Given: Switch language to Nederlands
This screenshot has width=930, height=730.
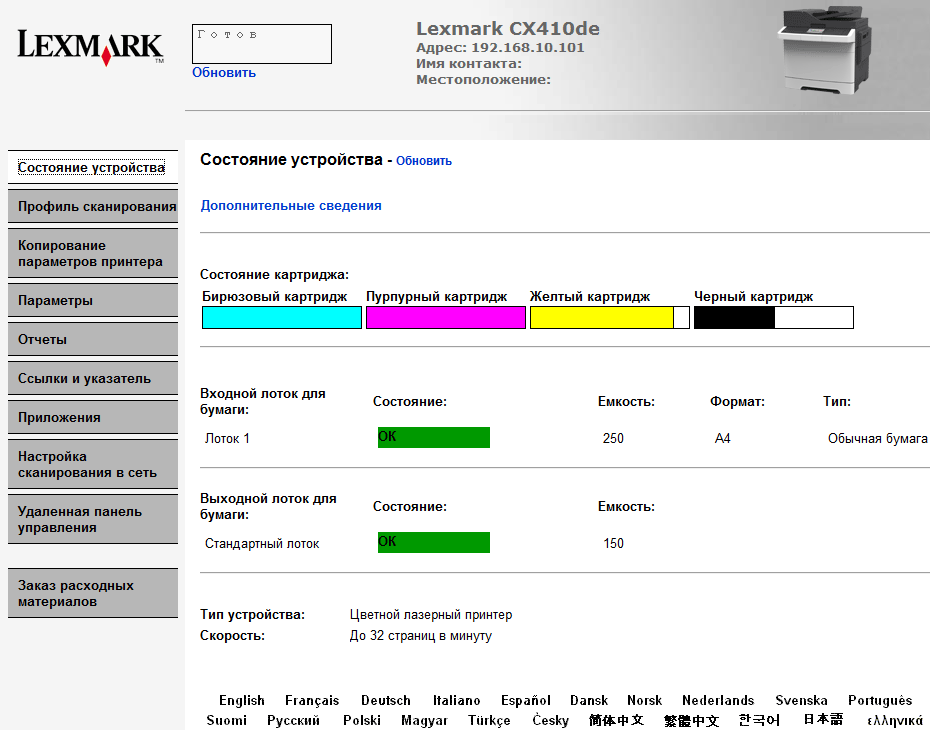Looking at the screenshot, I should click(718, 700).
